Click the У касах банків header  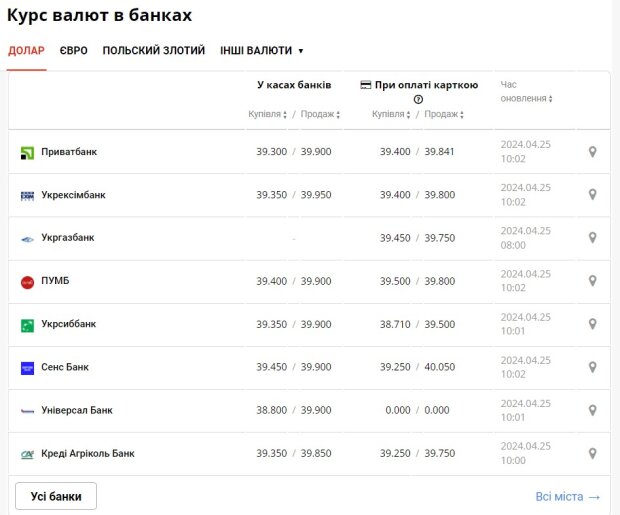point(294,85)
